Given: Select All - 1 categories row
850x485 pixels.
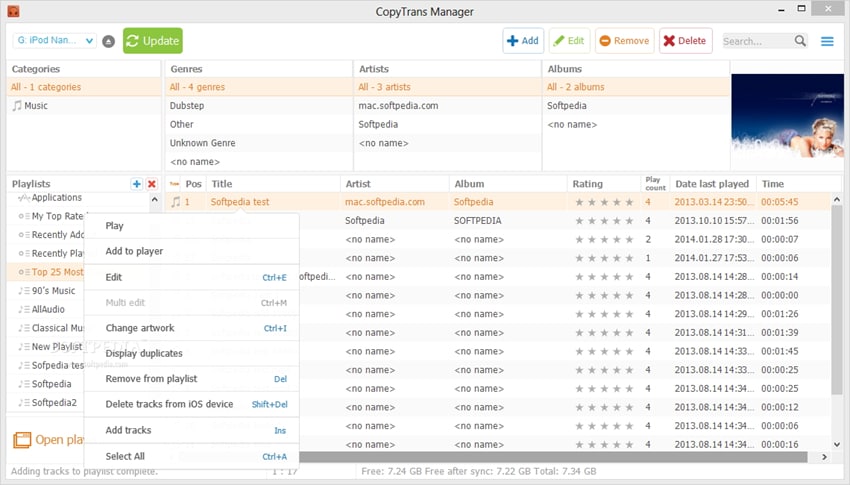Looking at the screenshot, I should 84,87.
